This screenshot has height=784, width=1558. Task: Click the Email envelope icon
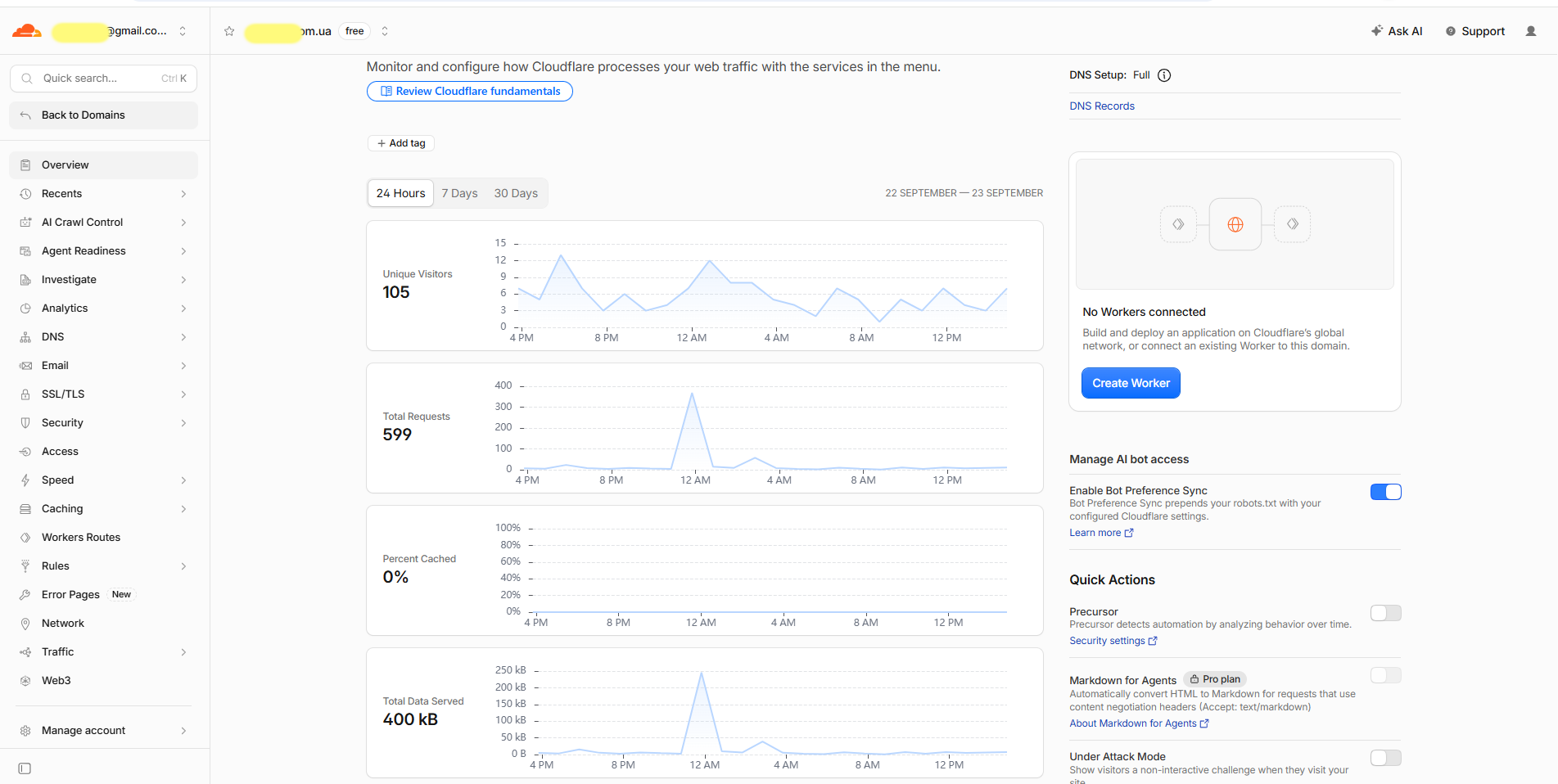[x=25, y=366]
